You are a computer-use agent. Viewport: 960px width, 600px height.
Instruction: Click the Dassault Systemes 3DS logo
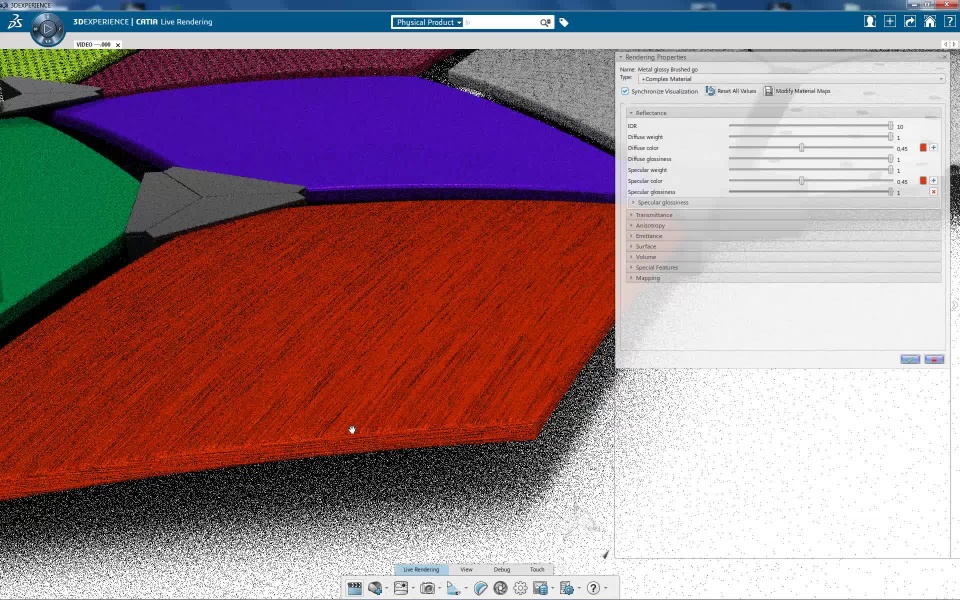click(x=15, y=22)
